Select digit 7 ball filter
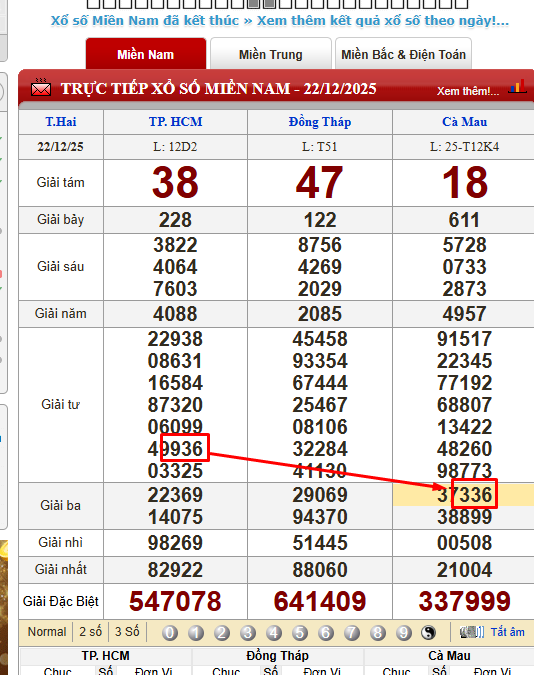 coord(352,633)
